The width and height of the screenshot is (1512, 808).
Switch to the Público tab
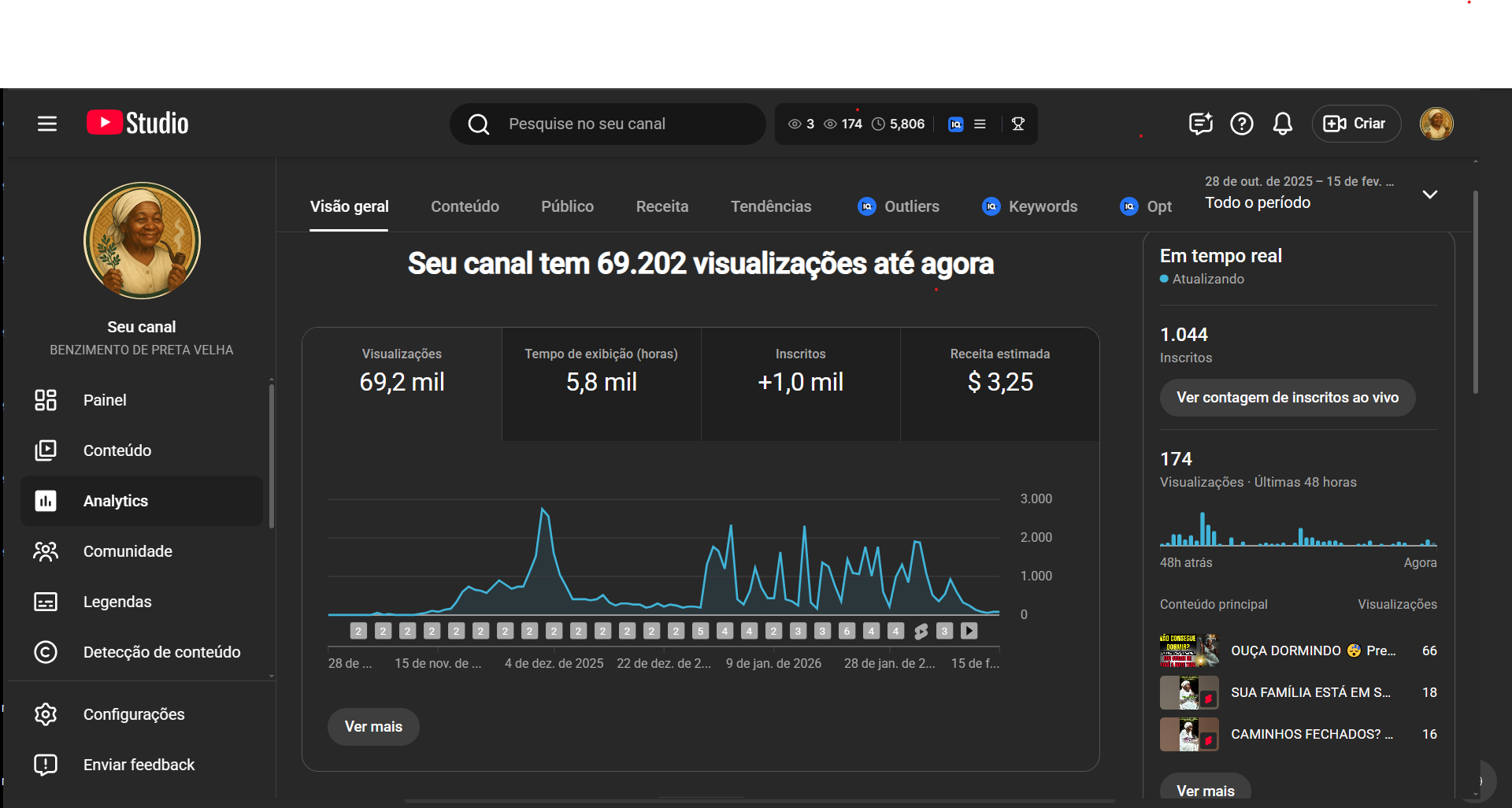(567, 206)
